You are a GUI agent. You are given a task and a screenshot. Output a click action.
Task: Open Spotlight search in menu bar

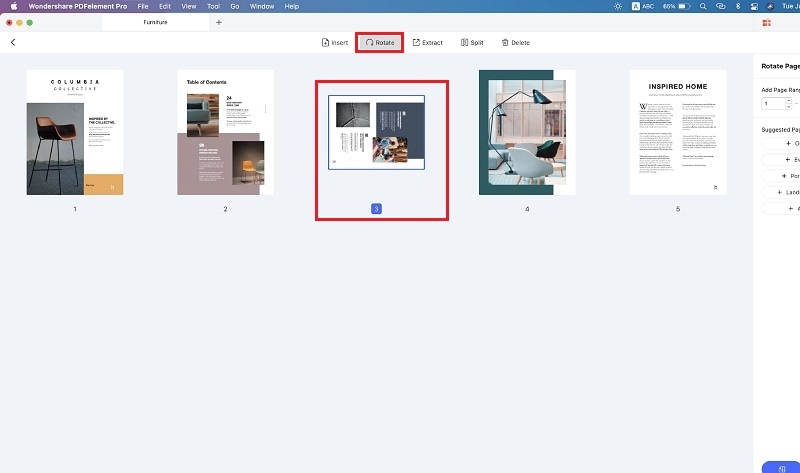tap(703, 6)
